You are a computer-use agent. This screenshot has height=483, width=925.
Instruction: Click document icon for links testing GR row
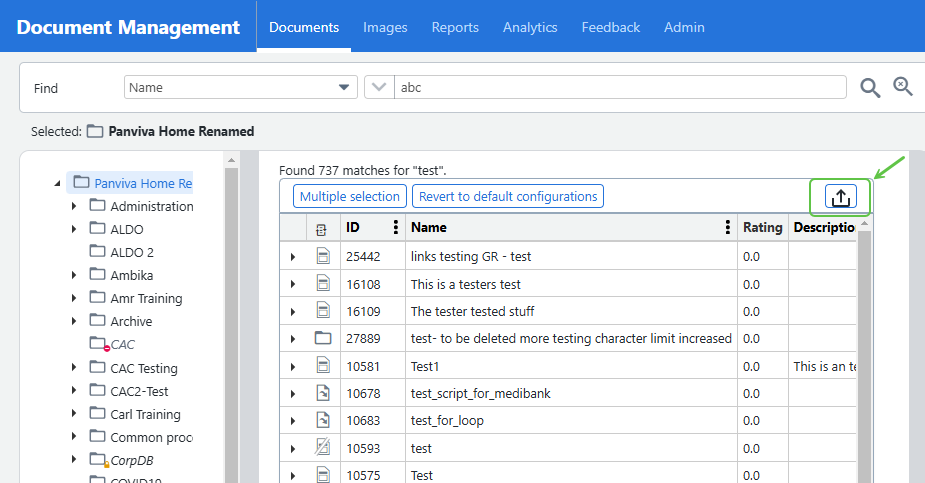point(322,256)
